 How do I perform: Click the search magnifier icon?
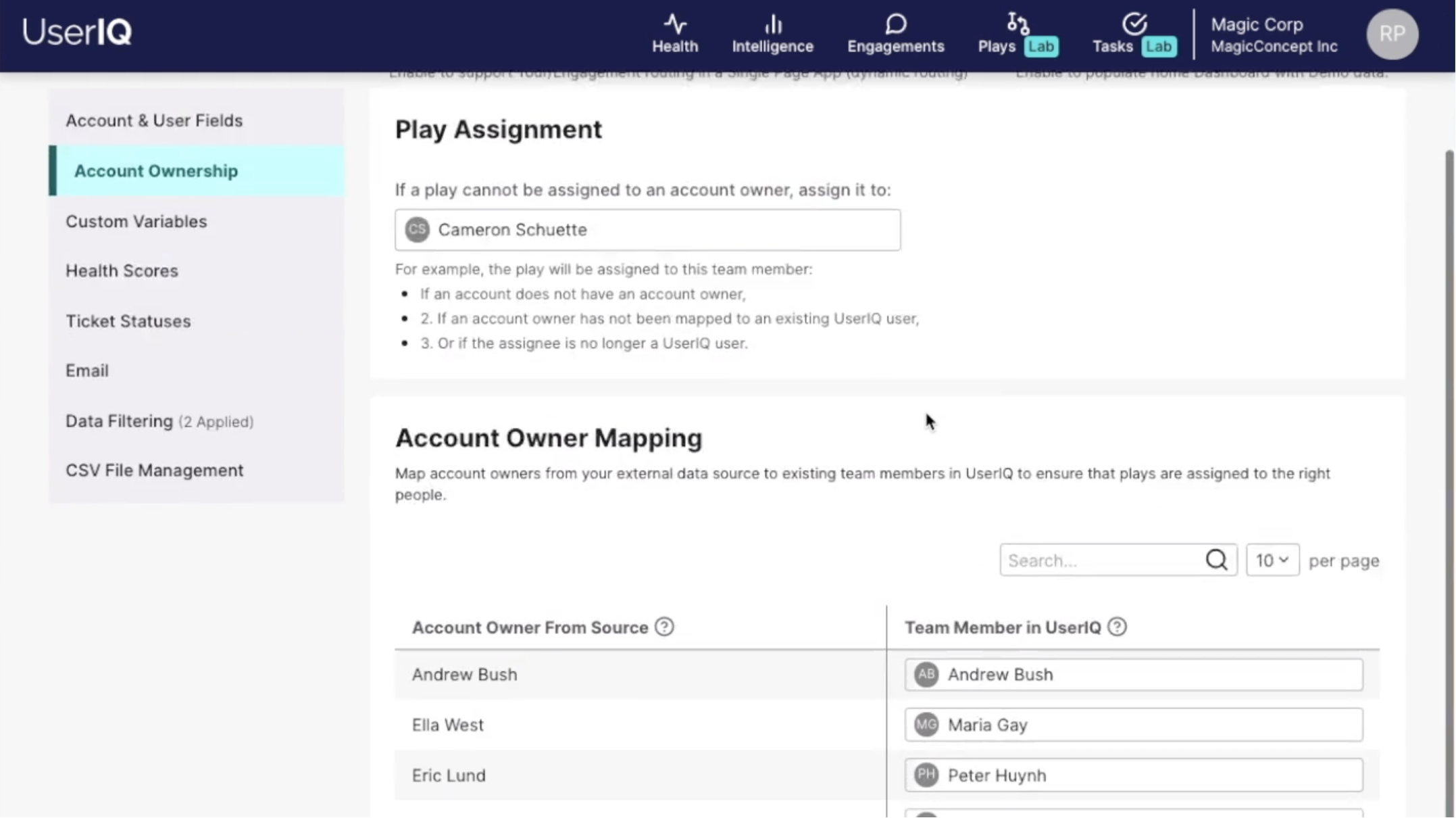pyautogui.click(x=1216, y=560)
